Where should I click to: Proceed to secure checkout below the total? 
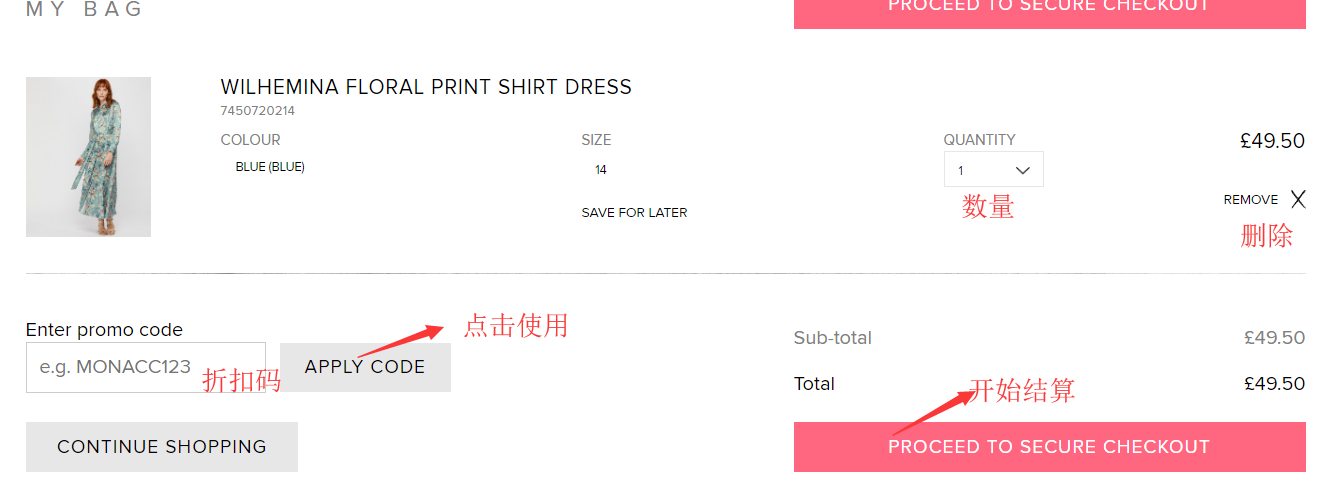click(x=1049, y=447)
